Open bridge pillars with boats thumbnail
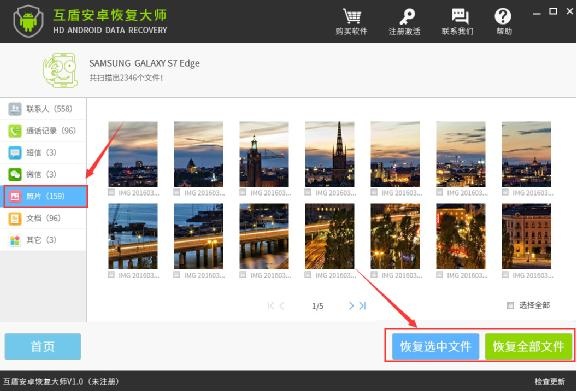Screen dimensions: 577x392 pyautogui.click(x=198, y=236)
